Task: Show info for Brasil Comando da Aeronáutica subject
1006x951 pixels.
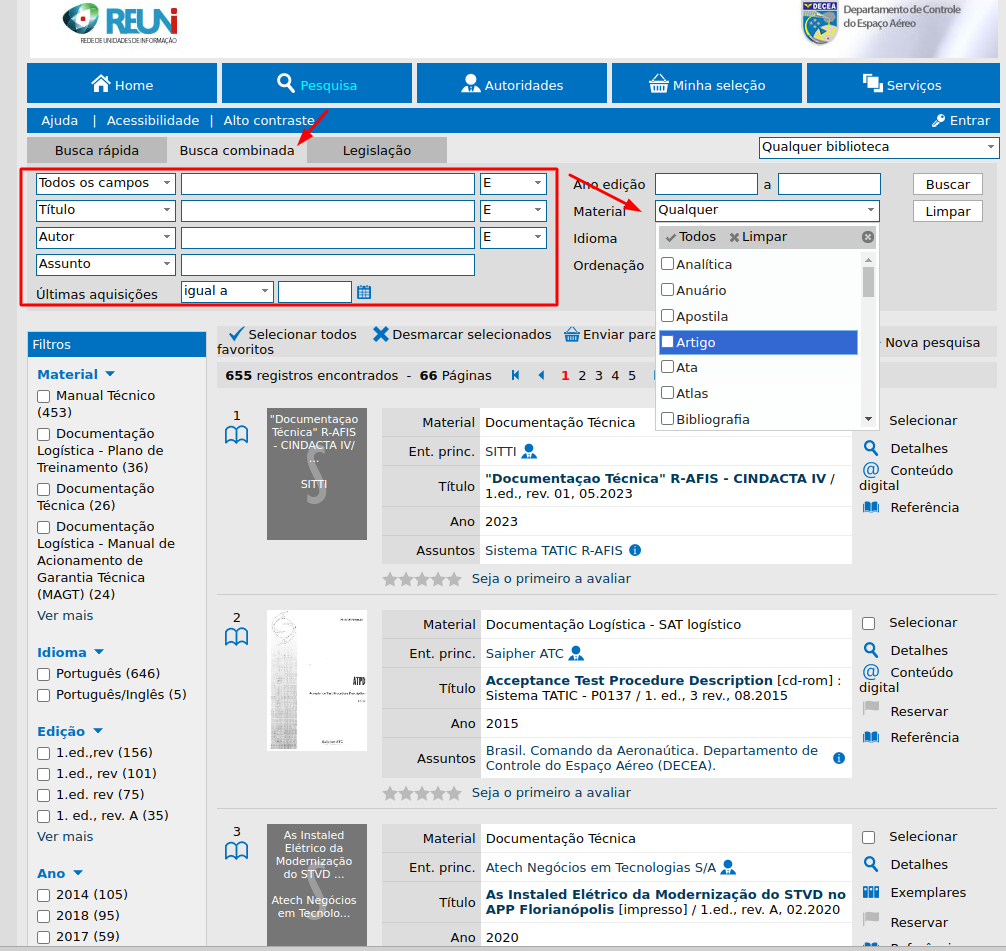Action: [839, 758]
